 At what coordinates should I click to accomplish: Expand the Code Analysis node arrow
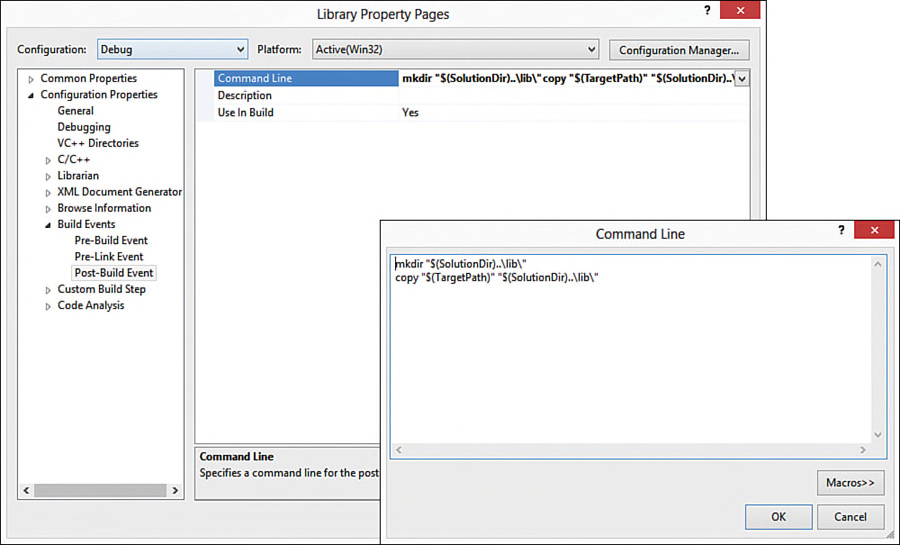pos(48,306)
